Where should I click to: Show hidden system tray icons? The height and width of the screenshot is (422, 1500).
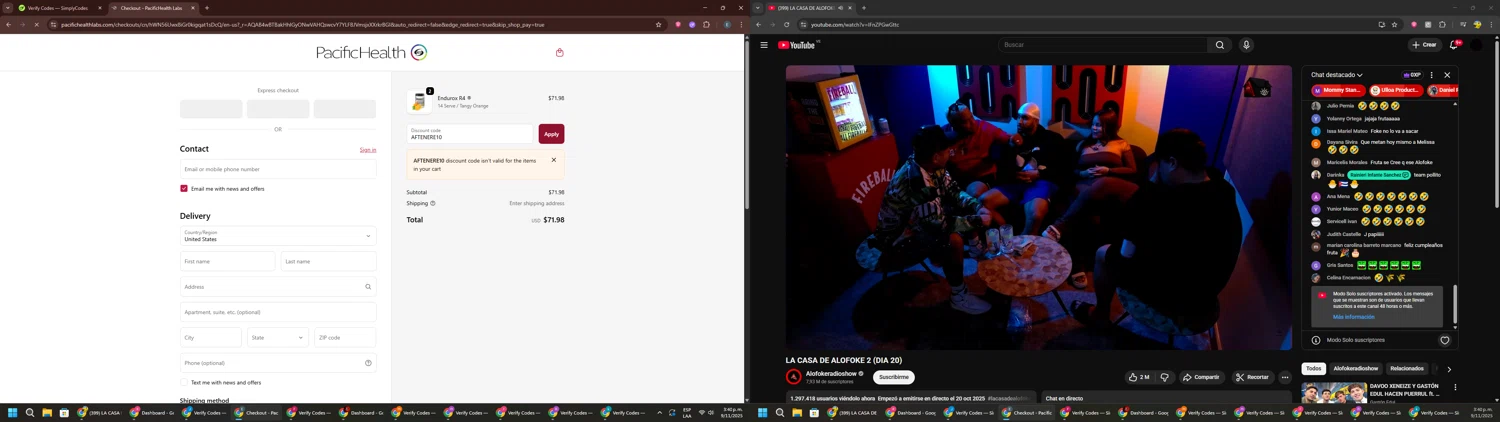click(x=659, y=412)
